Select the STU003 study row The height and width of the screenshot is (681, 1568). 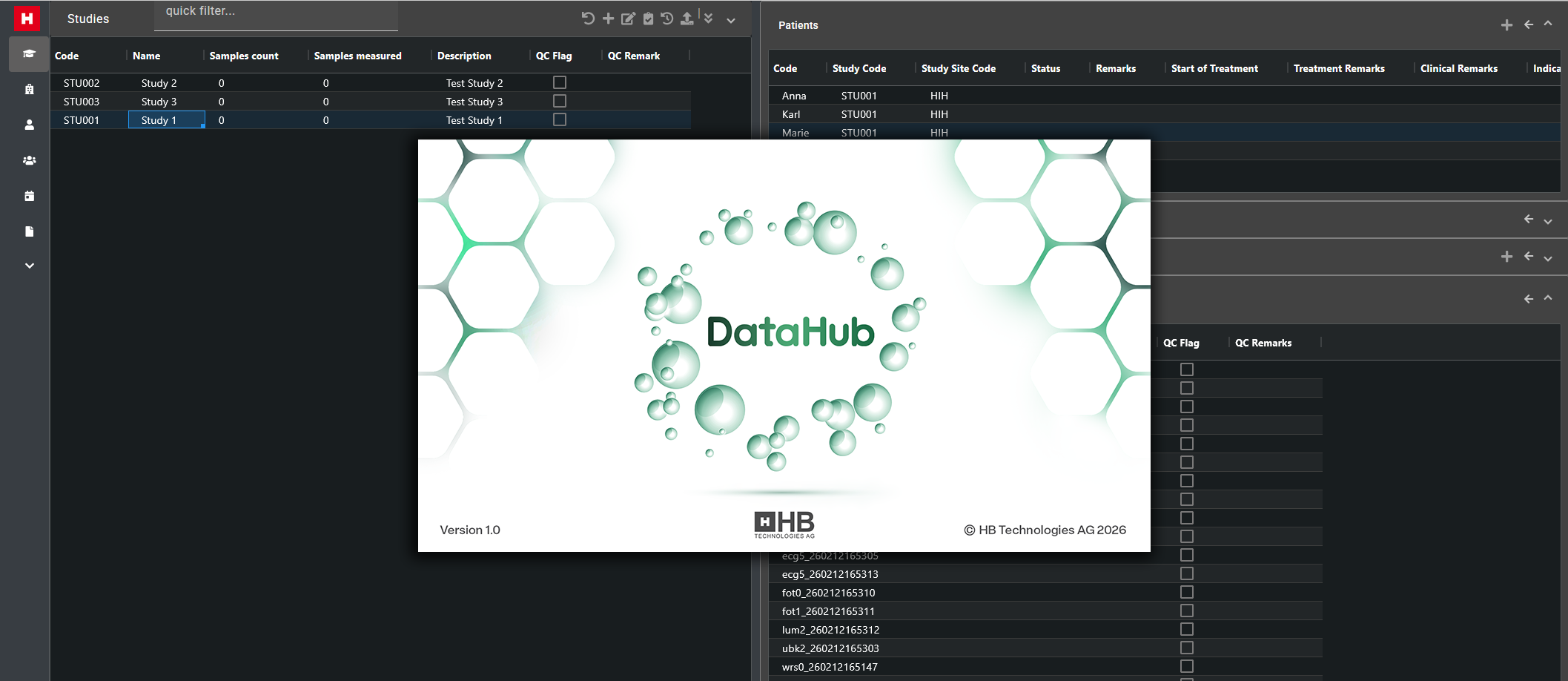point(82,102)
